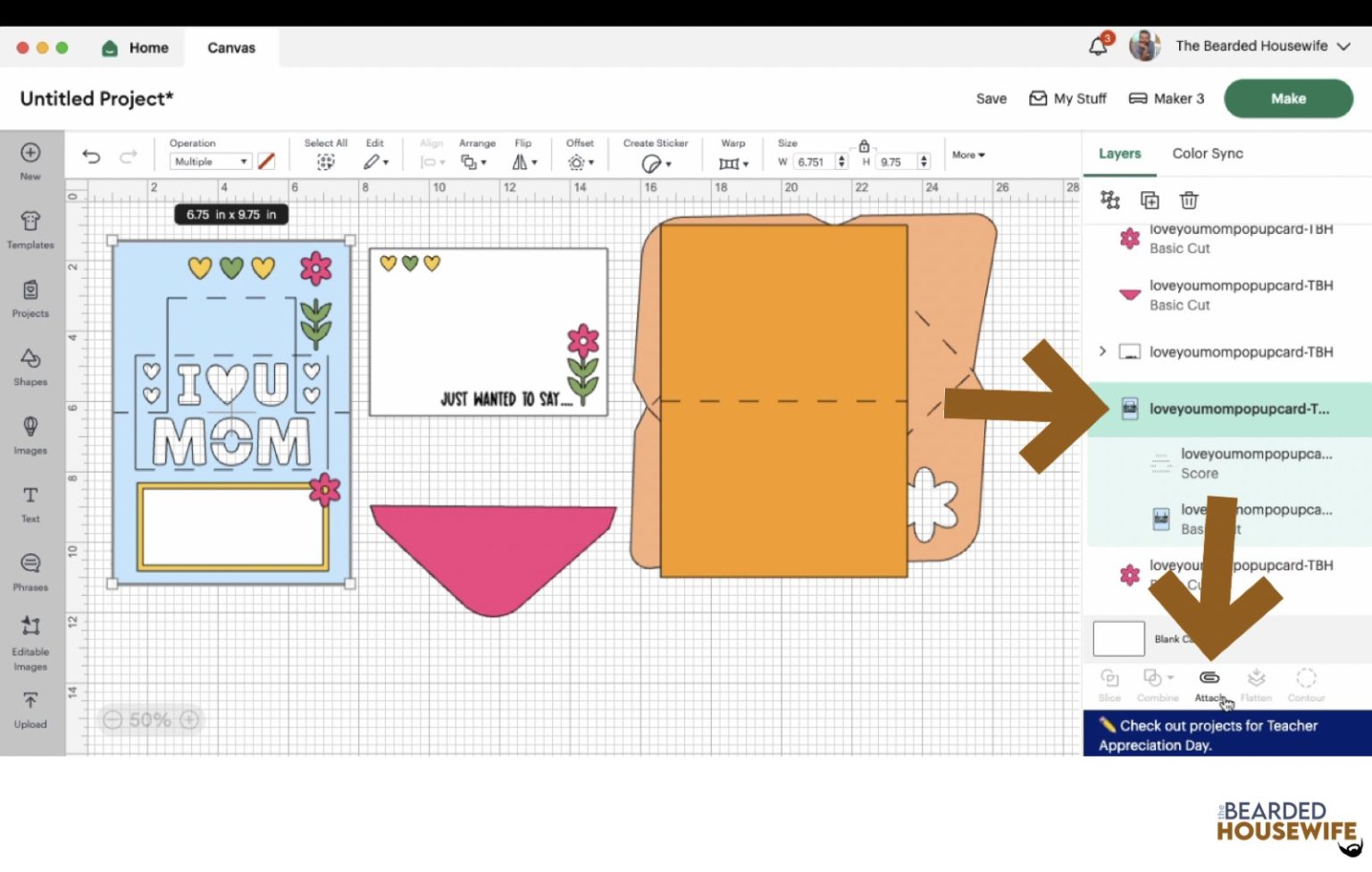
Task: Open the Projects panel
Action: 30,298
